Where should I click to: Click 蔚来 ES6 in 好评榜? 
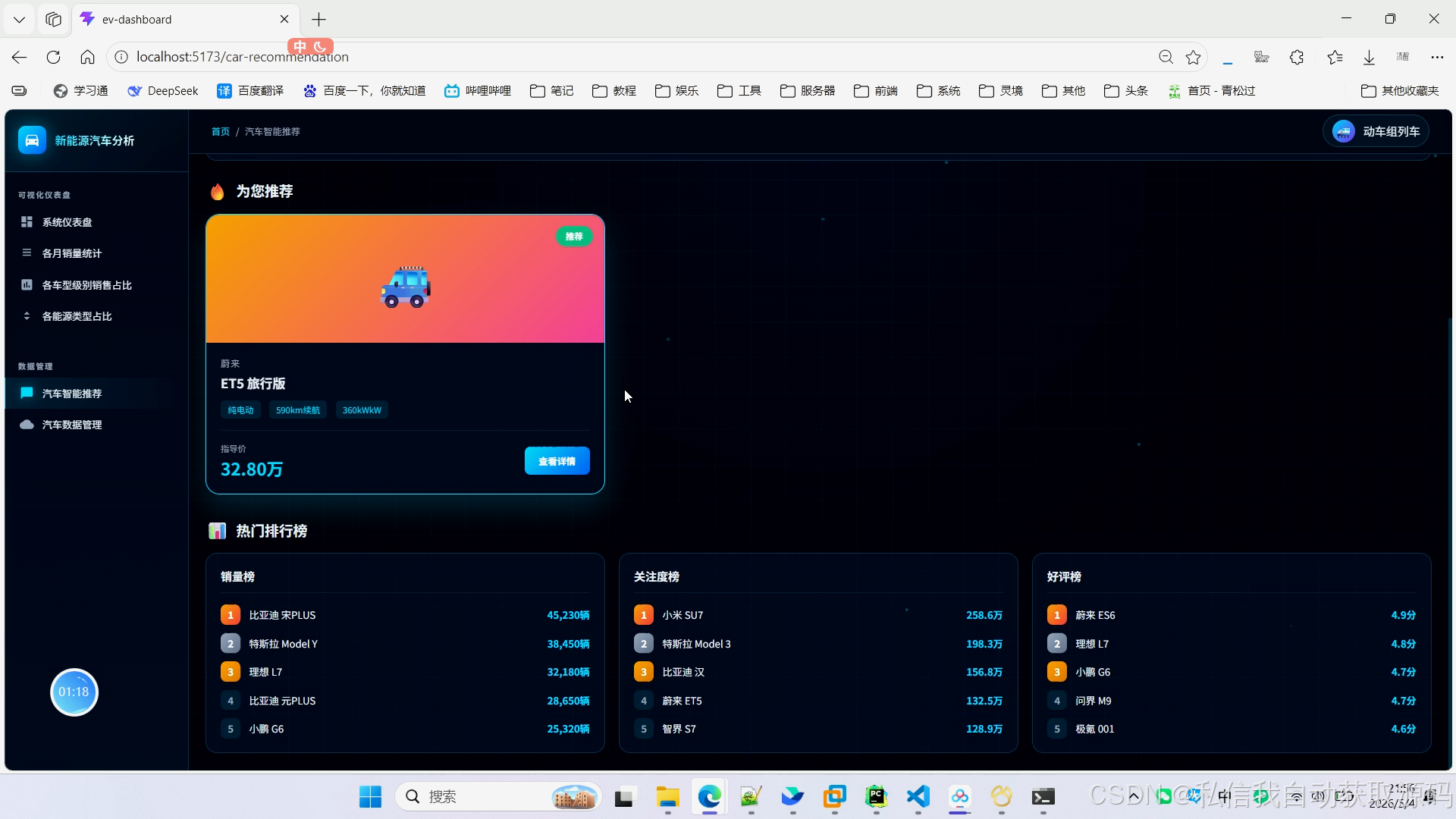click(1232, 615)
